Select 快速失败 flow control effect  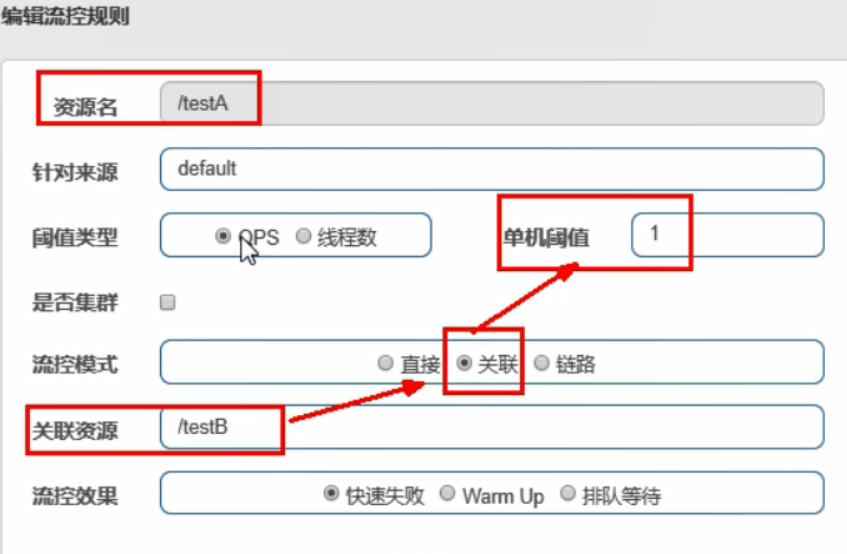click(331, 493)
